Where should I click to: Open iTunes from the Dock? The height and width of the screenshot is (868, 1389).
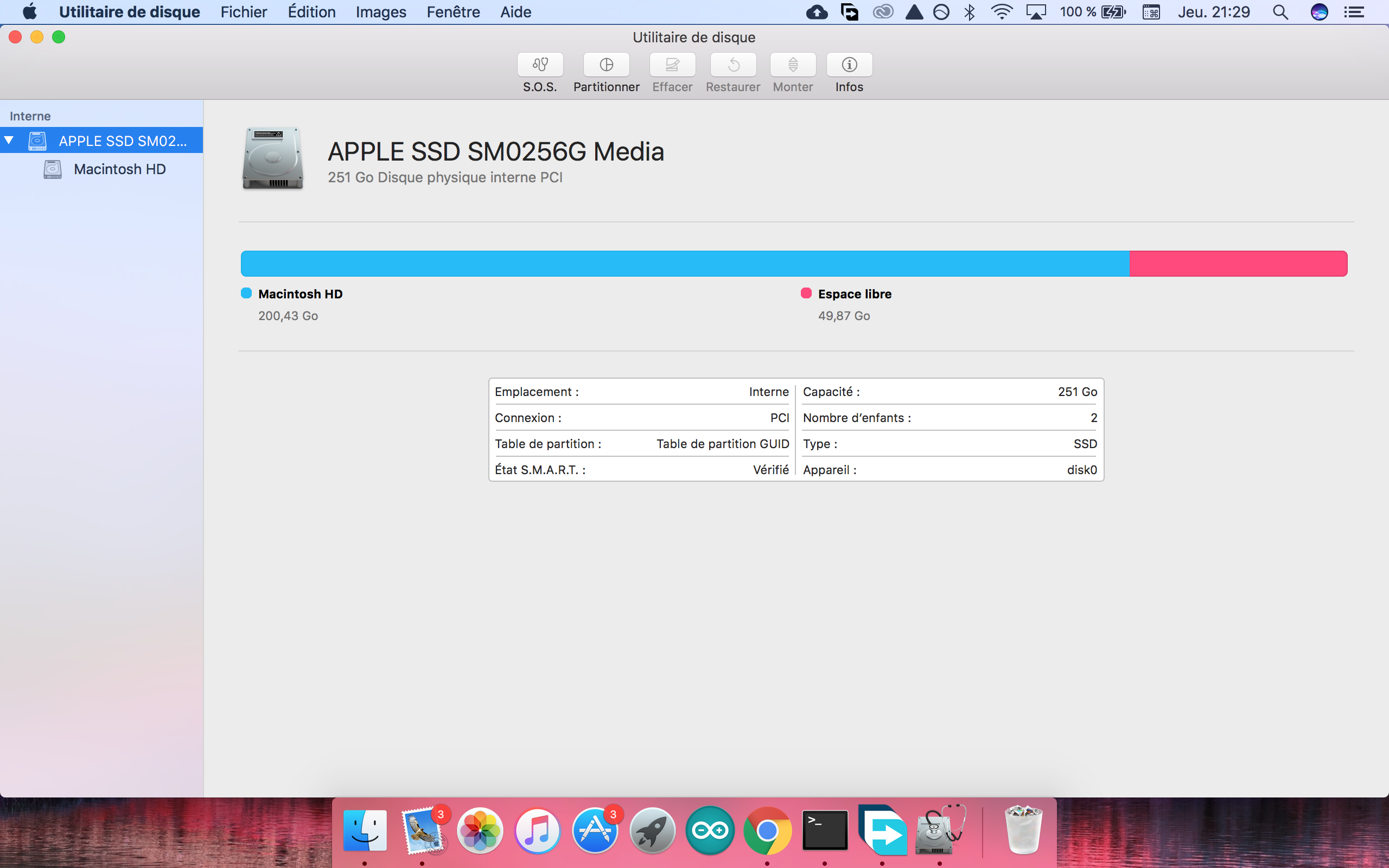coord(537,830)
